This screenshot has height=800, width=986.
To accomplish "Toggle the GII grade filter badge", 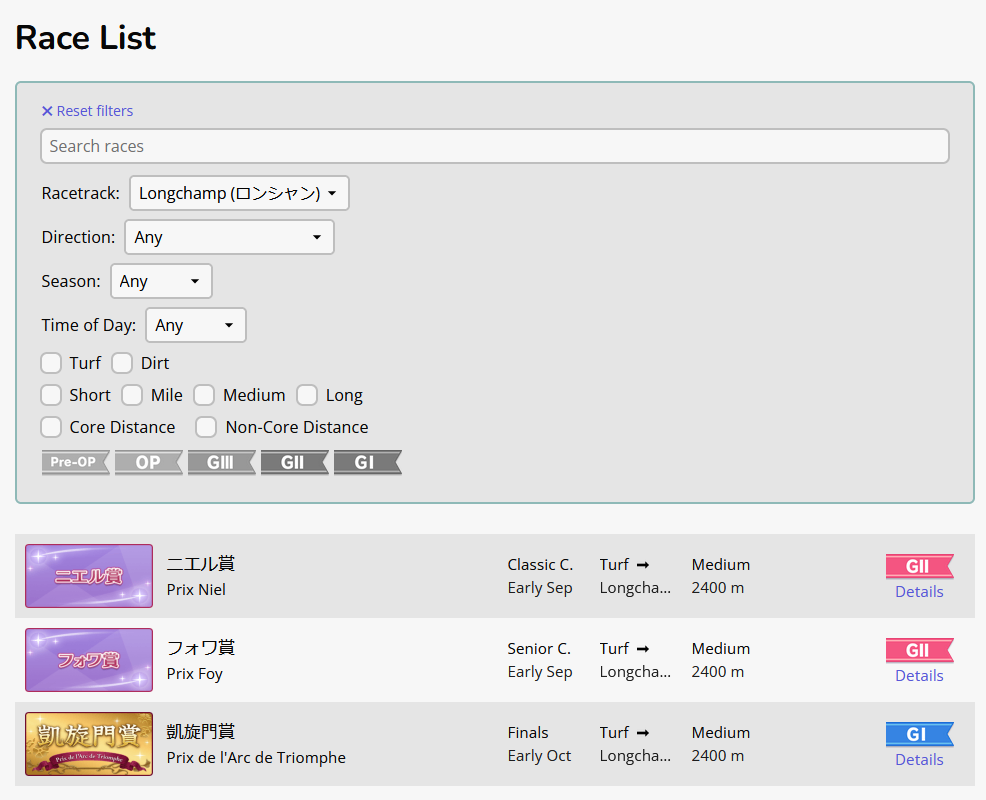I will pyautogui.click(x=294, y=462).
